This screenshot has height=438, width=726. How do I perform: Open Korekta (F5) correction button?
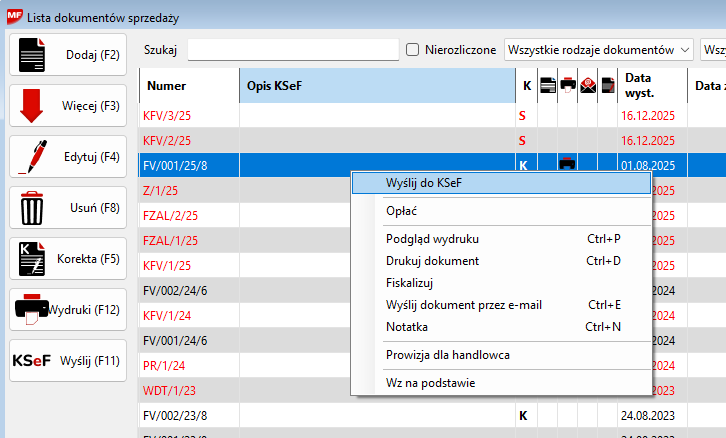[x=67, y=258]
